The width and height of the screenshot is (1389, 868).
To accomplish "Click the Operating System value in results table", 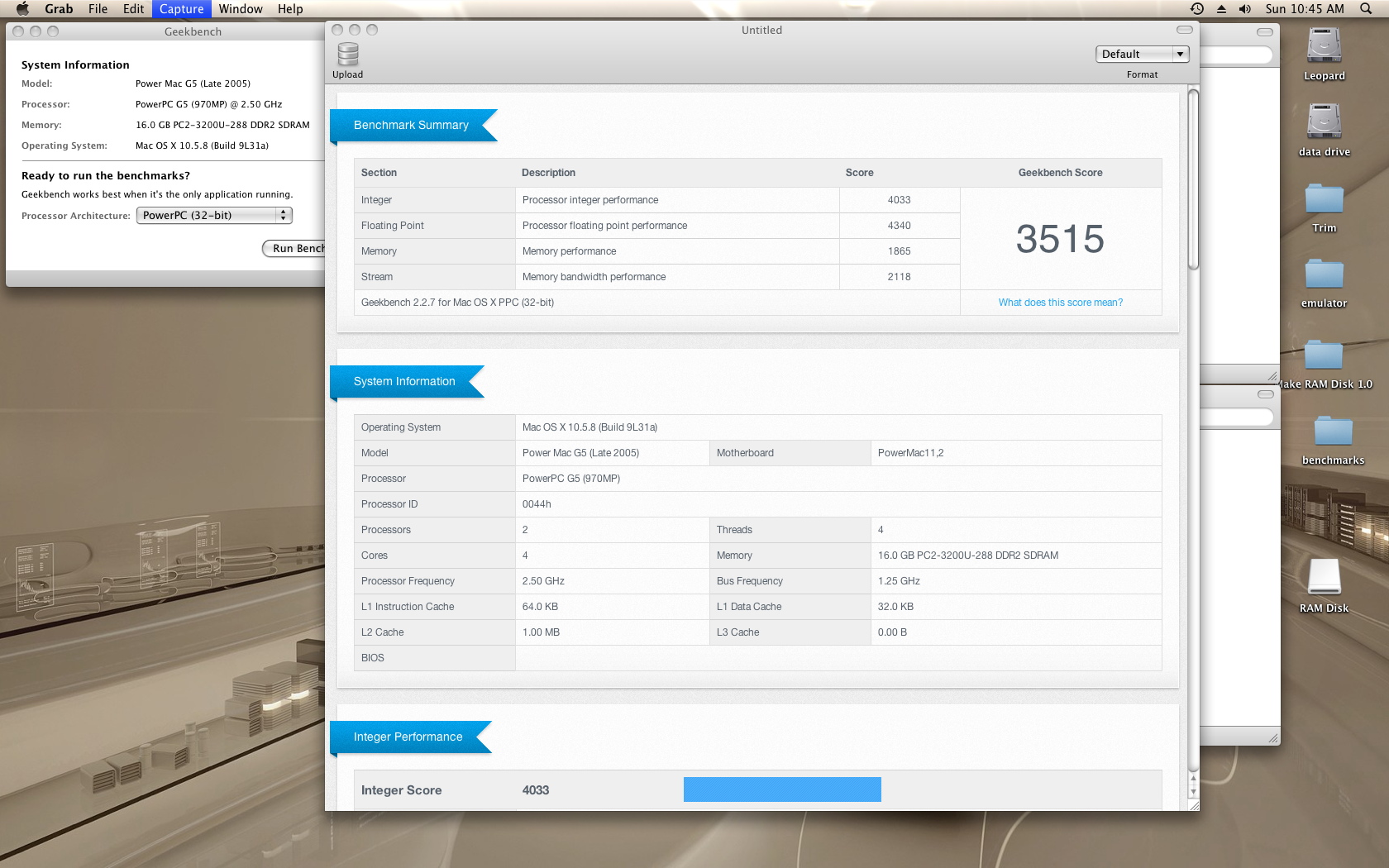I will pyautogui.click(x=589, y=427).
